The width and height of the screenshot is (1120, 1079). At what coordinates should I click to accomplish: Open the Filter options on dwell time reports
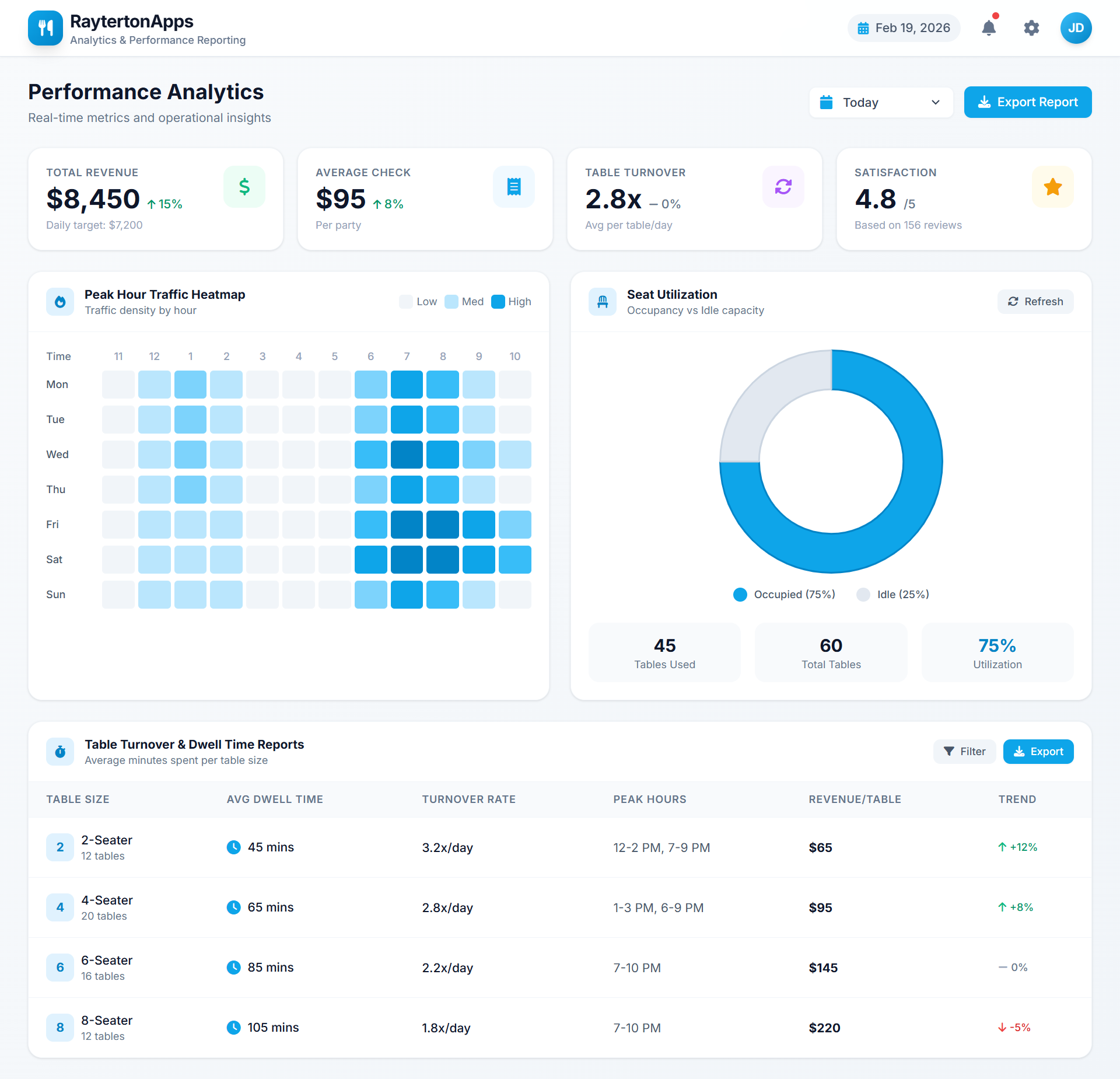coord(964,752)
